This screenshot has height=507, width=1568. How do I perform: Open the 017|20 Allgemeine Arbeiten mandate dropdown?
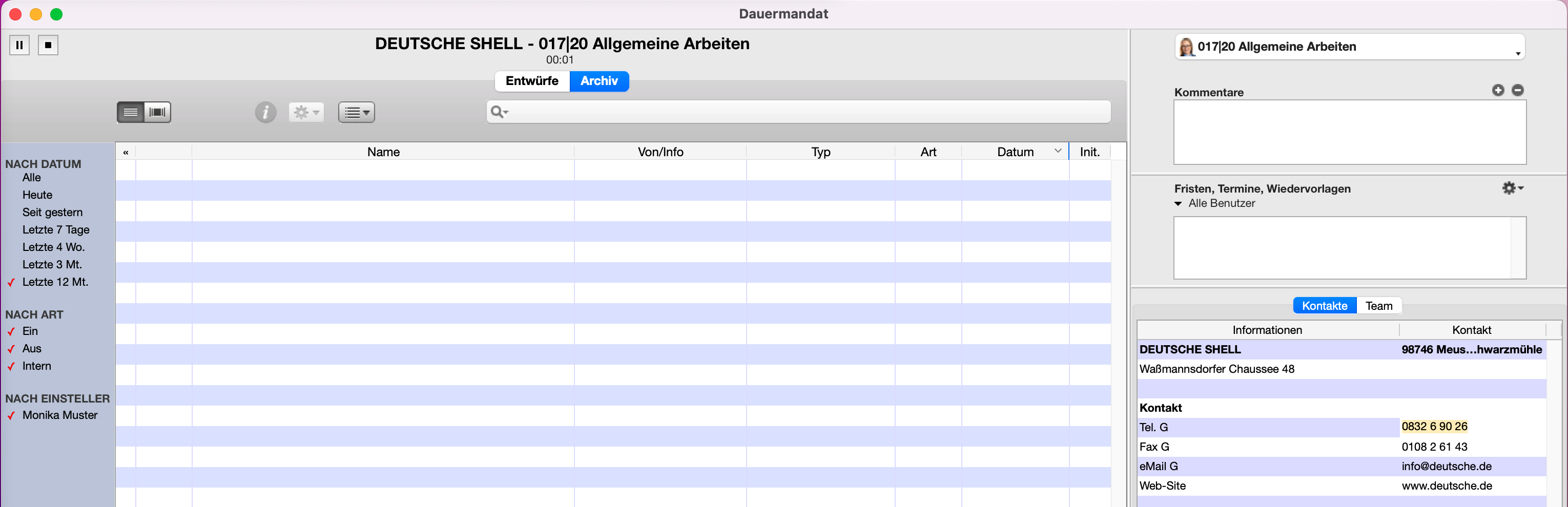tap(1350, 47)
